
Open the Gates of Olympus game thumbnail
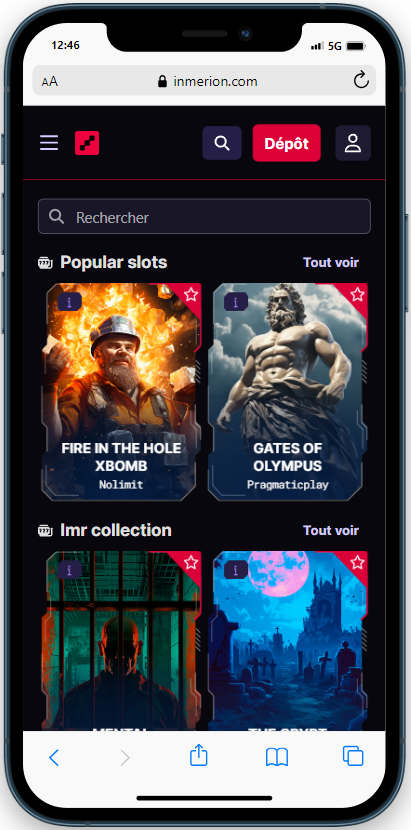coord(288,392)
